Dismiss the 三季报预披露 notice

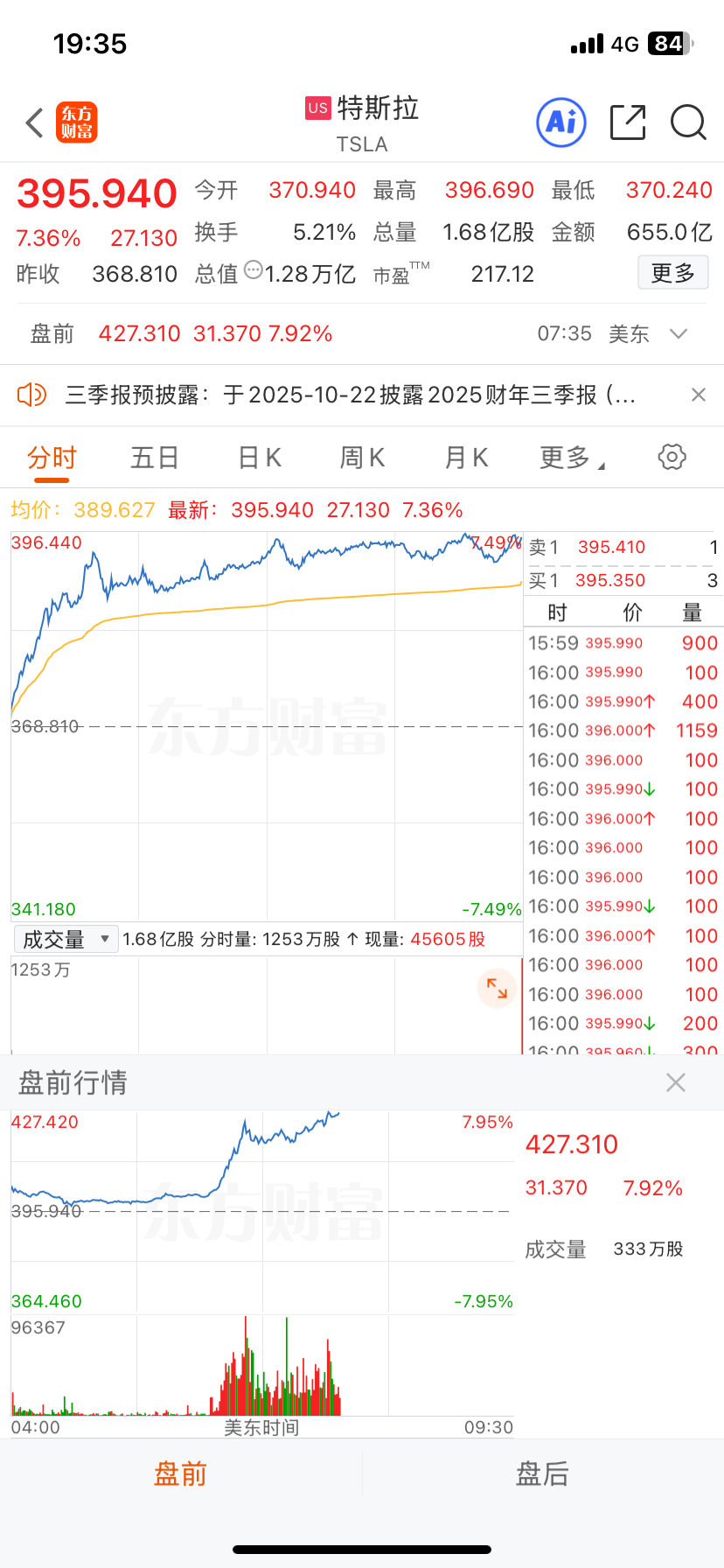[x=698, y=395]
